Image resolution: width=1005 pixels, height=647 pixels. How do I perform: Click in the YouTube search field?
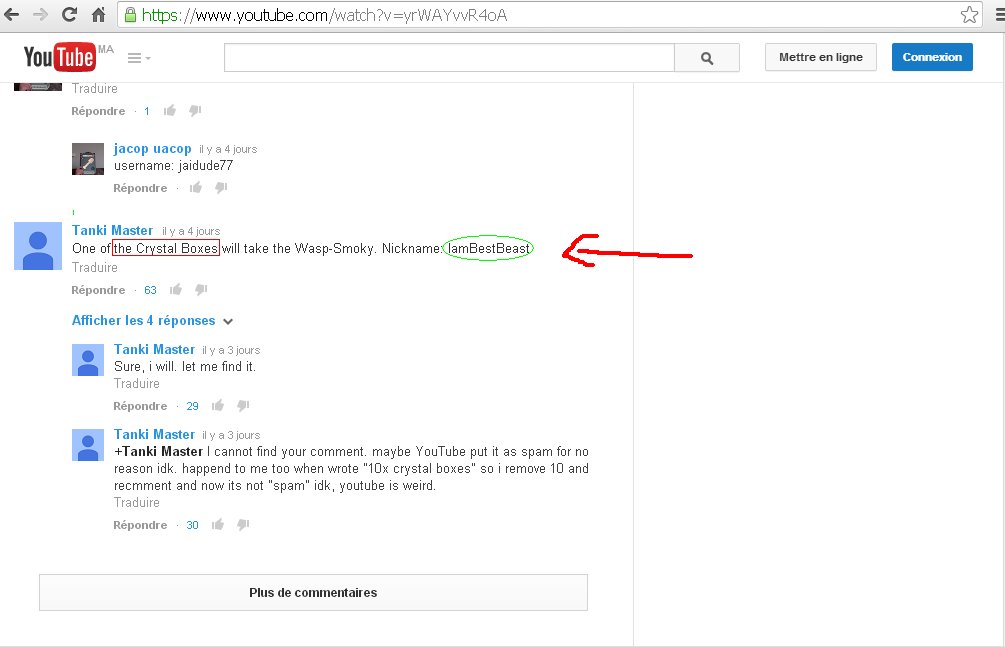(449, 58)
